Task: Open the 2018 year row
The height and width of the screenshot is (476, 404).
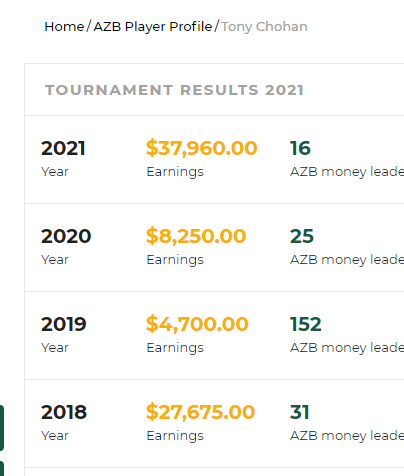Action: pyautogui.click(x=214, y=424)
